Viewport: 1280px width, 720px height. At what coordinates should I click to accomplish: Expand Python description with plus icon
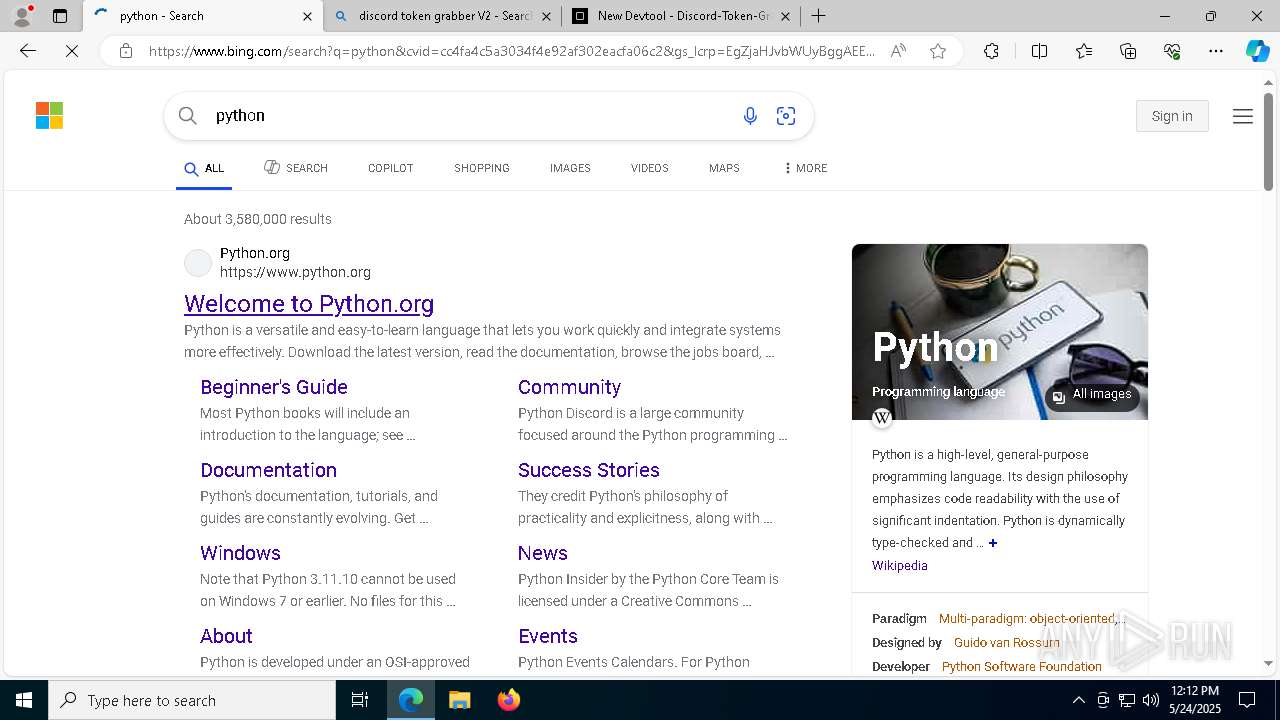pos(993,543)
